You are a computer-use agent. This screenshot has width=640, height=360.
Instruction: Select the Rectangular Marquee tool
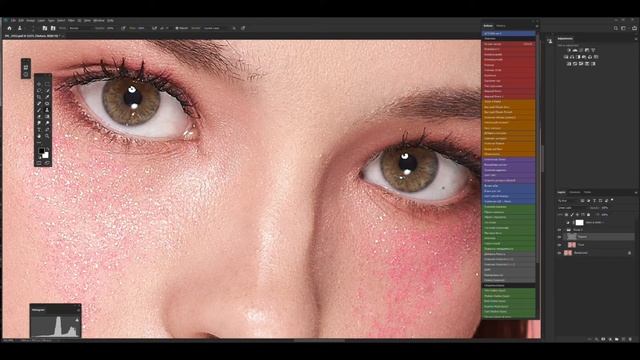(x=47, y=84)
